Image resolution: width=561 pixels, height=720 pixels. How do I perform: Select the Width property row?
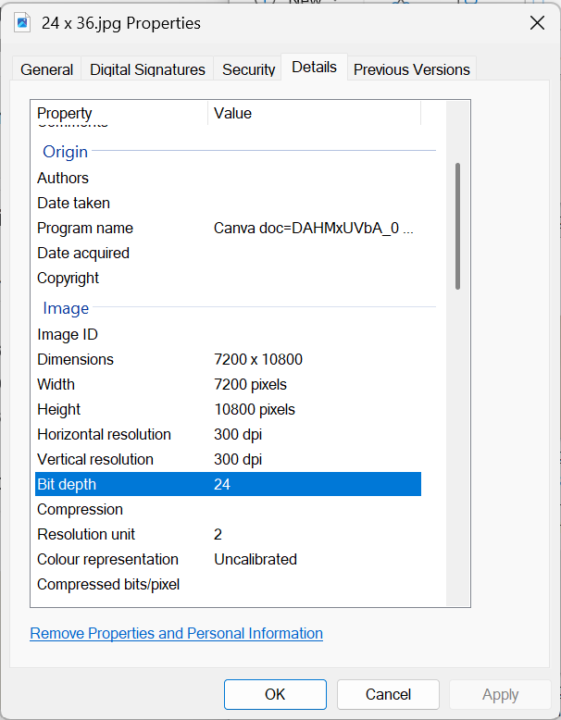click(228, 384)
